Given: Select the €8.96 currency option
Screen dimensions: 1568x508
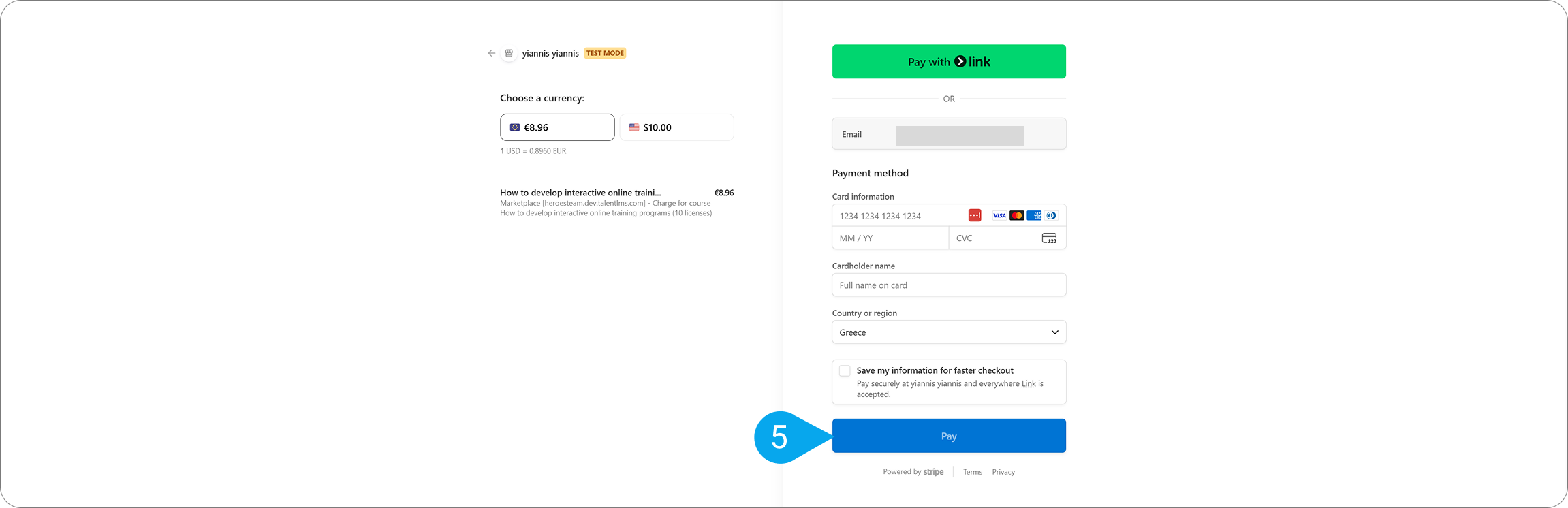Looking at the screenshot, I should click(x=557, y=127).
